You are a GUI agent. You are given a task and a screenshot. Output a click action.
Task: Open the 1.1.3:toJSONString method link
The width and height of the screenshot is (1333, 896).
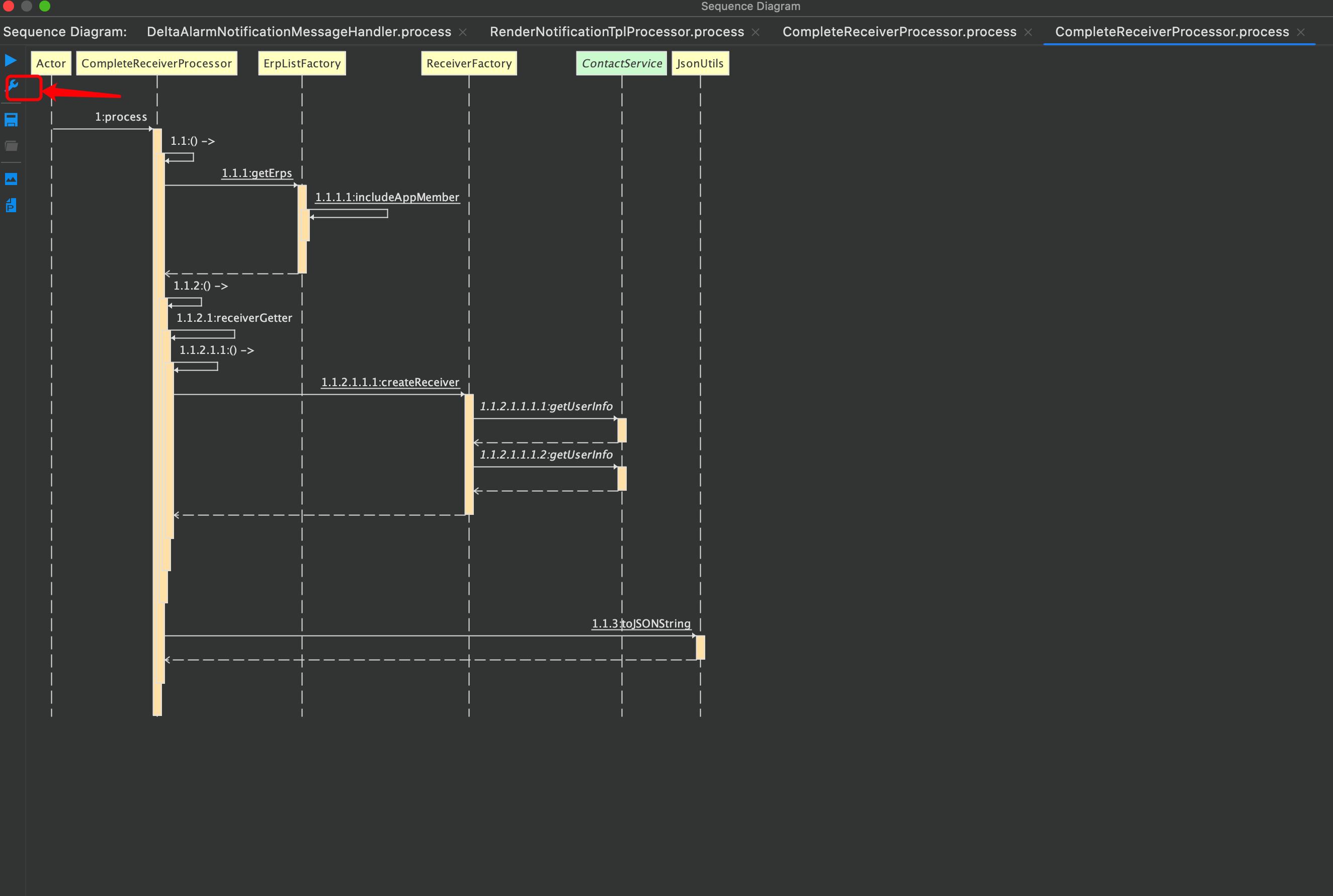(641, 624)
